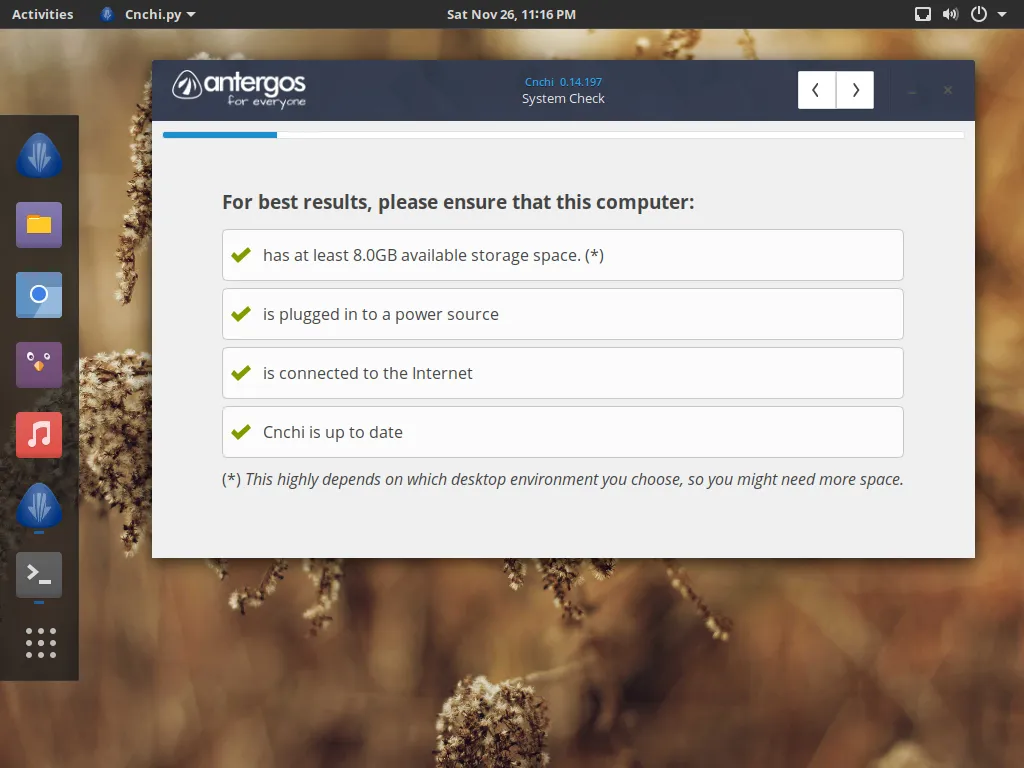The image size is (1024, 768).
Task: Click the Cnchi up to date checkmark
Action: tap(241, 432)
